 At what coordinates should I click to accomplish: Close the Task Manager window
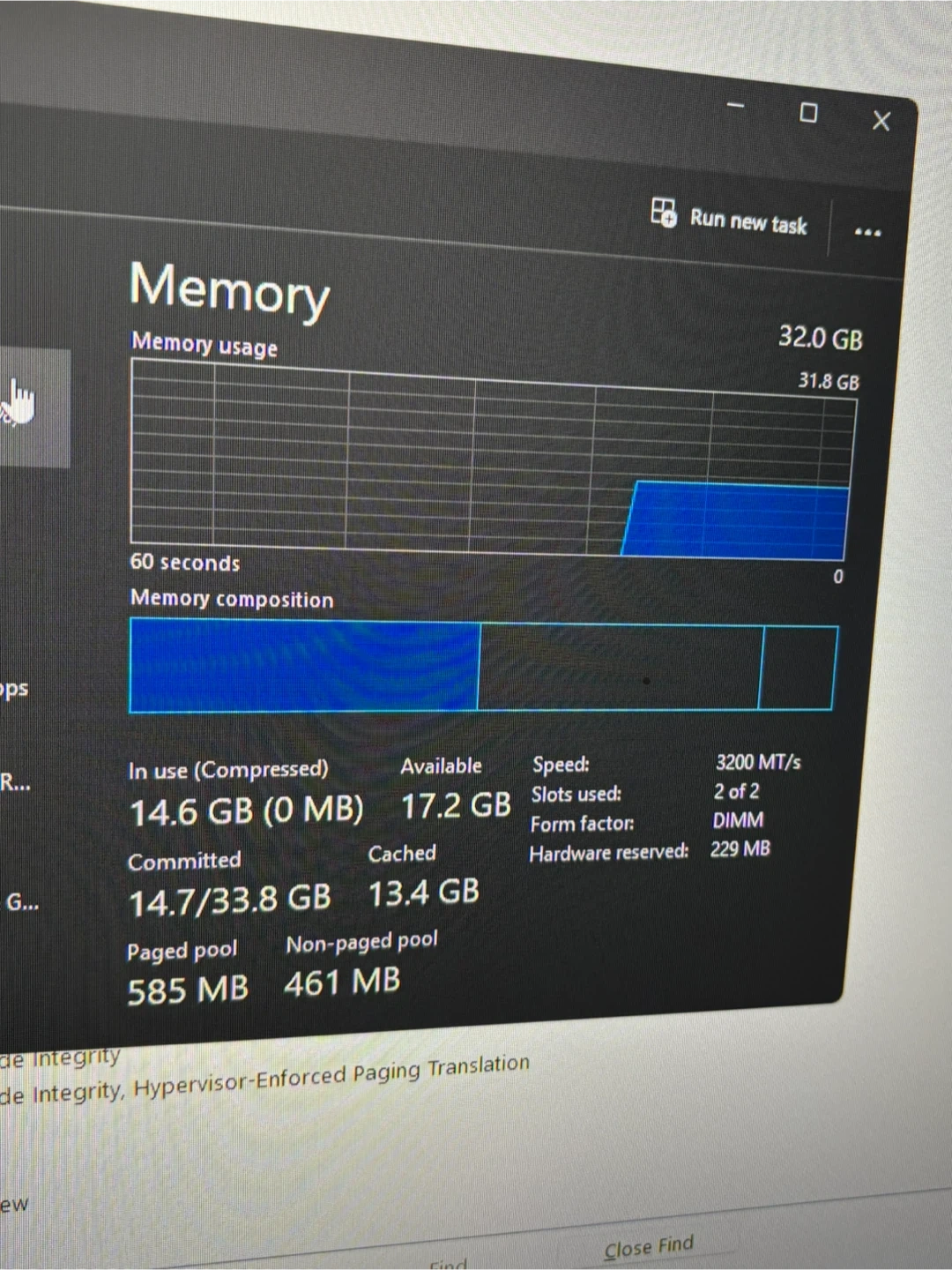[881, 121]
